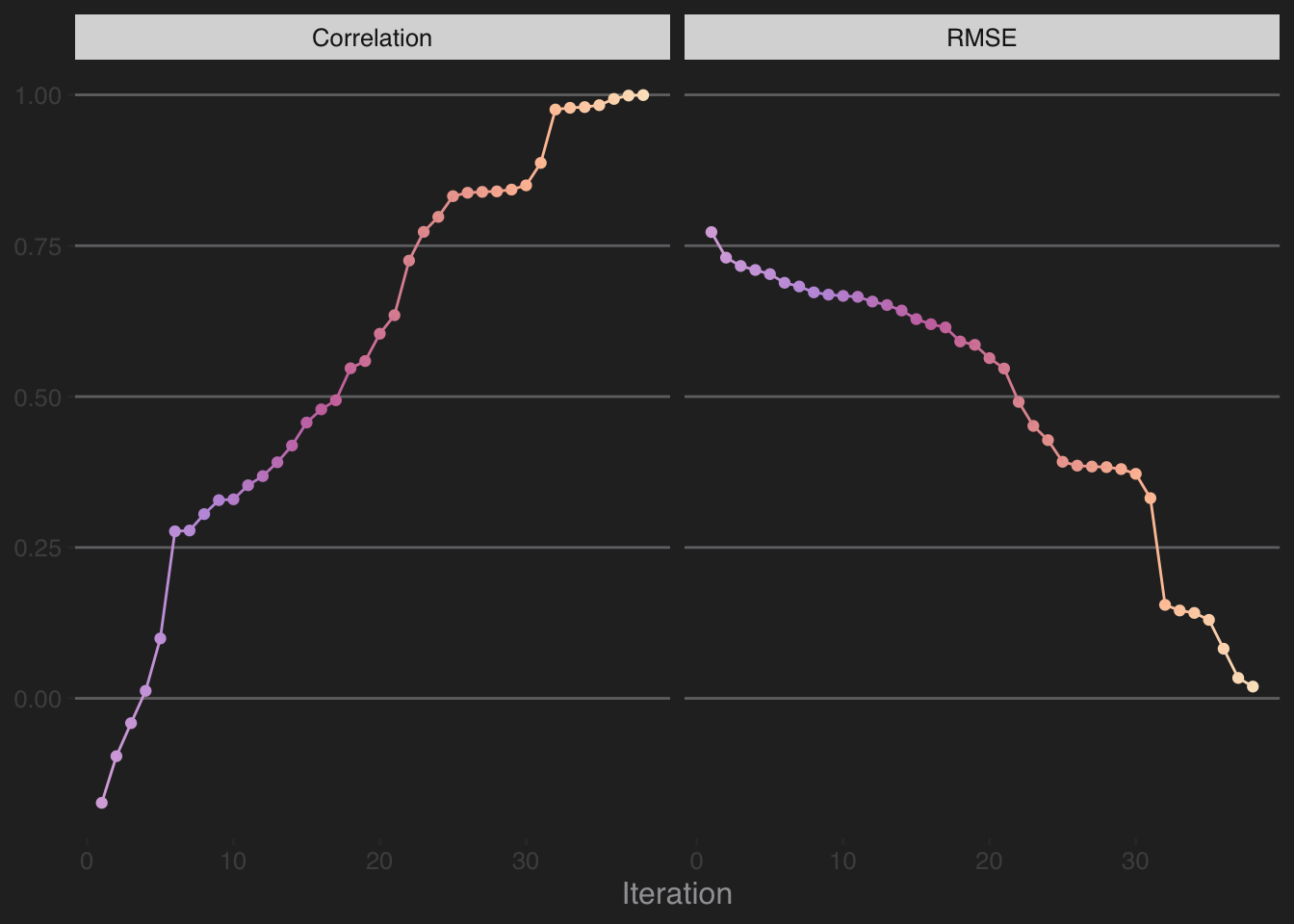Click the 10 x-axis label under Correlation

(x=233, y=860)
